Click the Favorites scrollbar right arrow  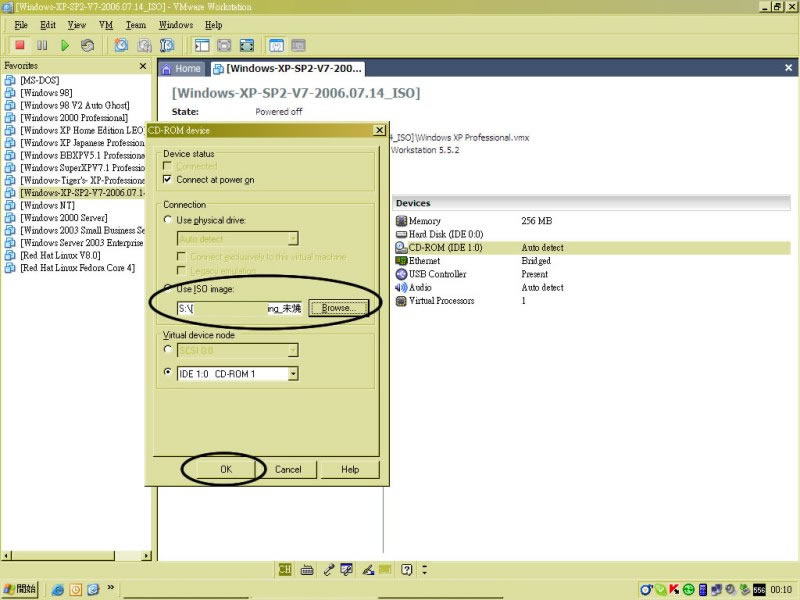147,555
